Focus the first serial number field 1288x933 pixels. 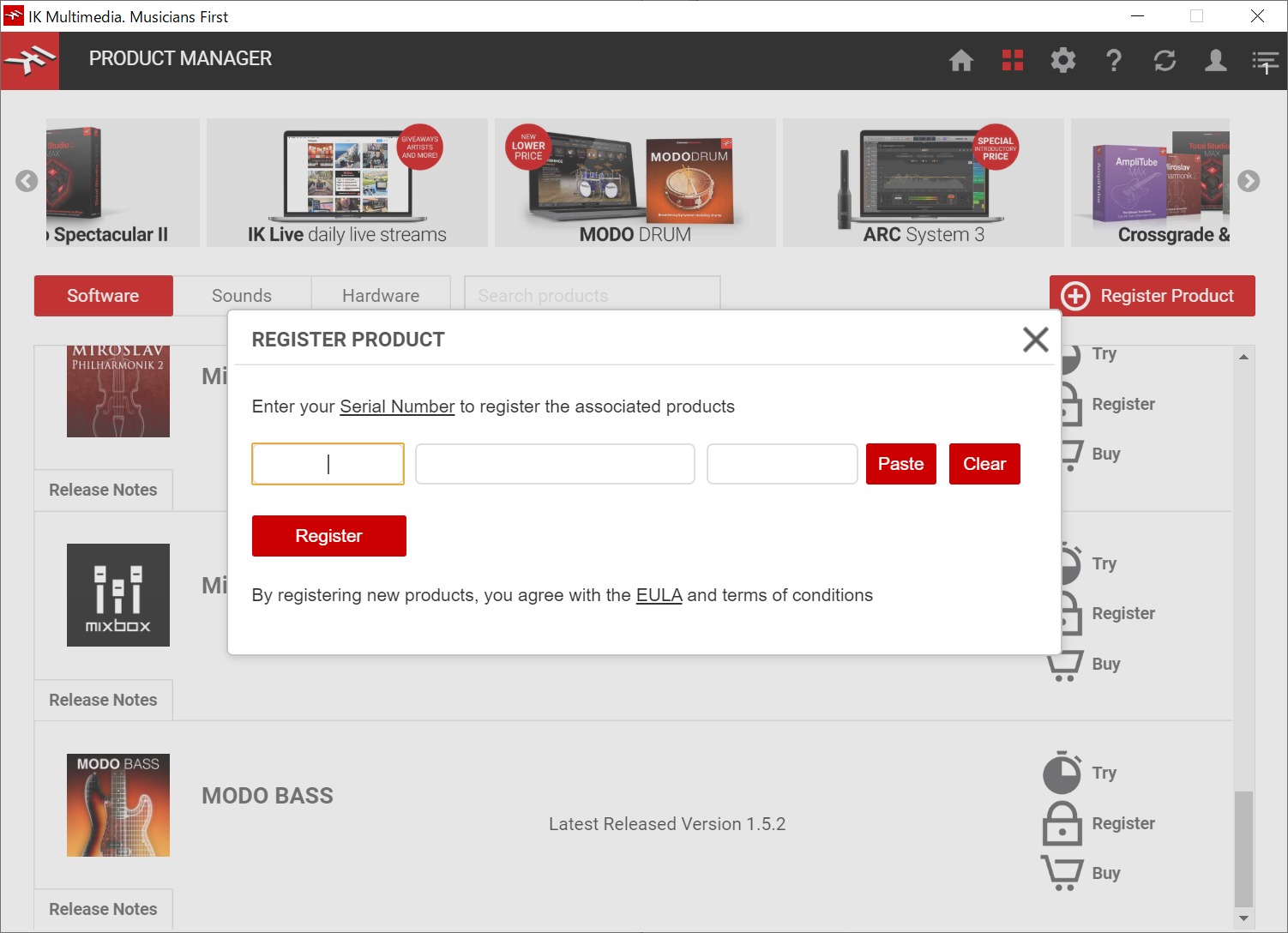(328, 464)
